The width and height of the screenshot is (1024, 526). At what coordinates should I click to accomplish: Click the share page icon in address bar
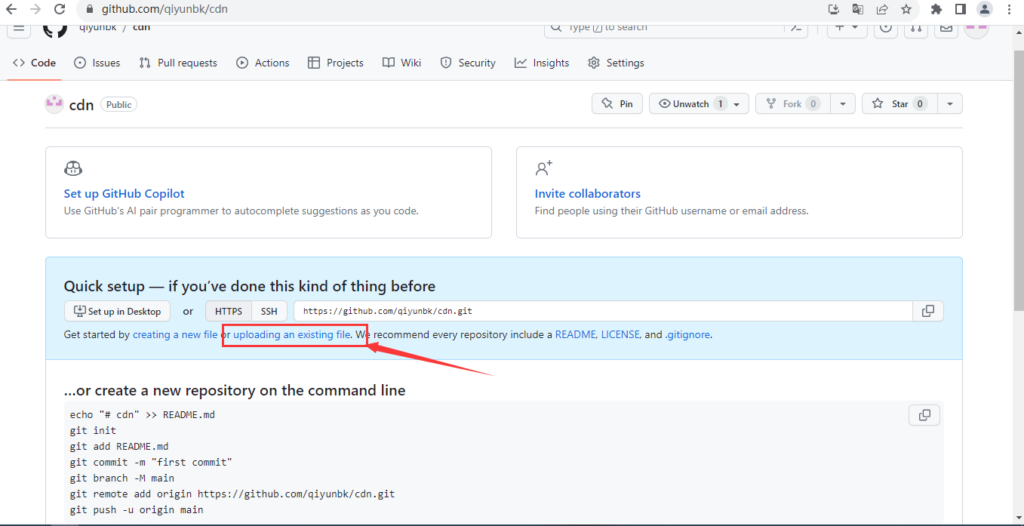882,9
